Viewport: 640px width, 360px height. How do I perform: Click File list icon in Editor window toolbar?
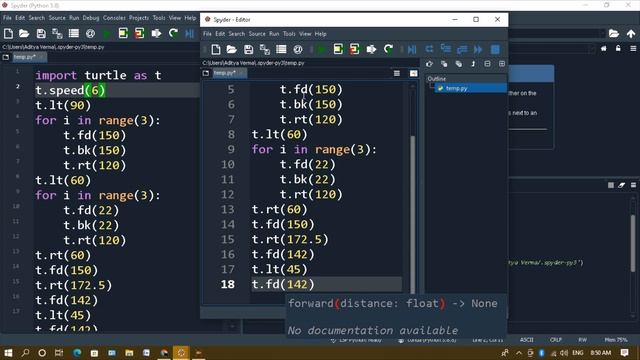point(281,49)
